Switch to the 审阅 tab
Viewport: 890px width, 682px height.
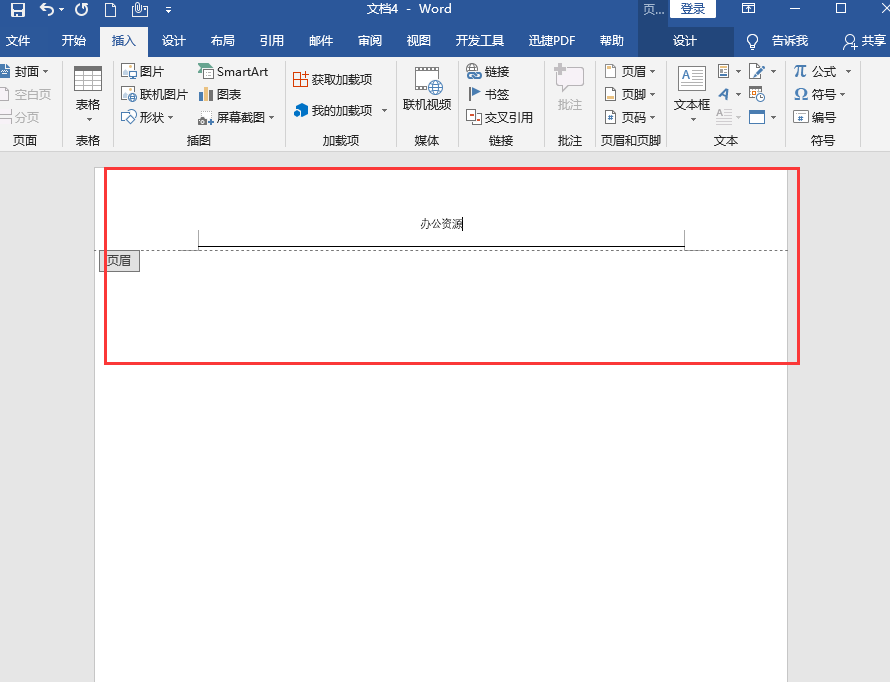[x=370, y=41]
